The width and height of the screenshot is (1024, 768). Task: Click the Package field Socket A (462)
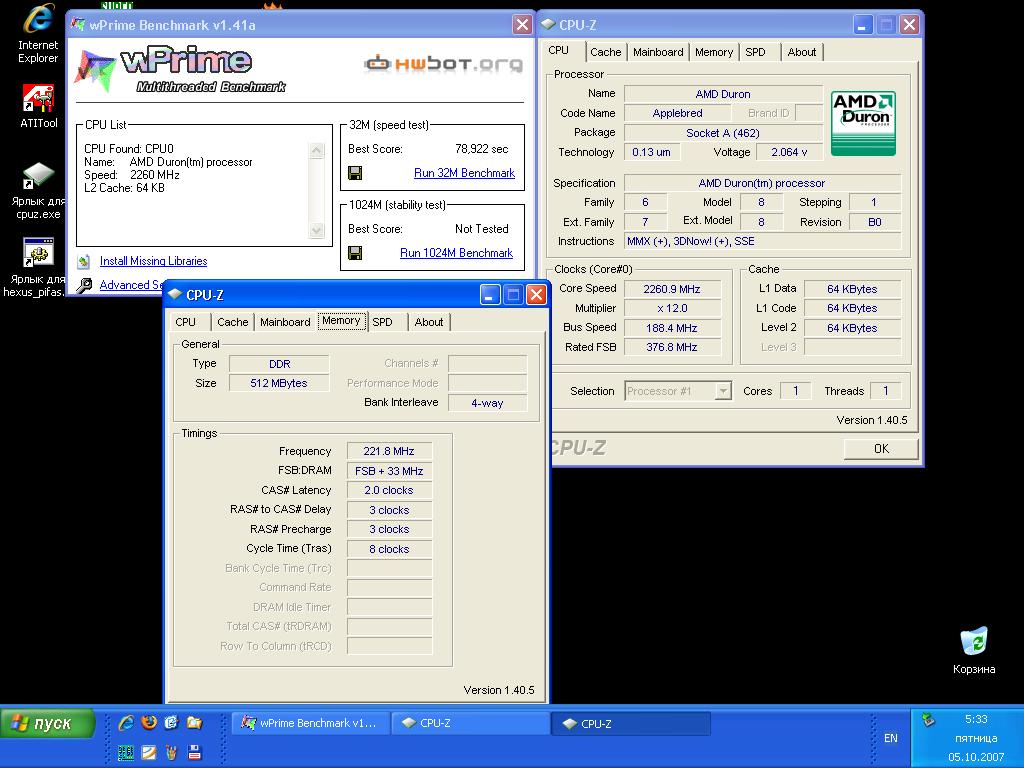[723, 133]
